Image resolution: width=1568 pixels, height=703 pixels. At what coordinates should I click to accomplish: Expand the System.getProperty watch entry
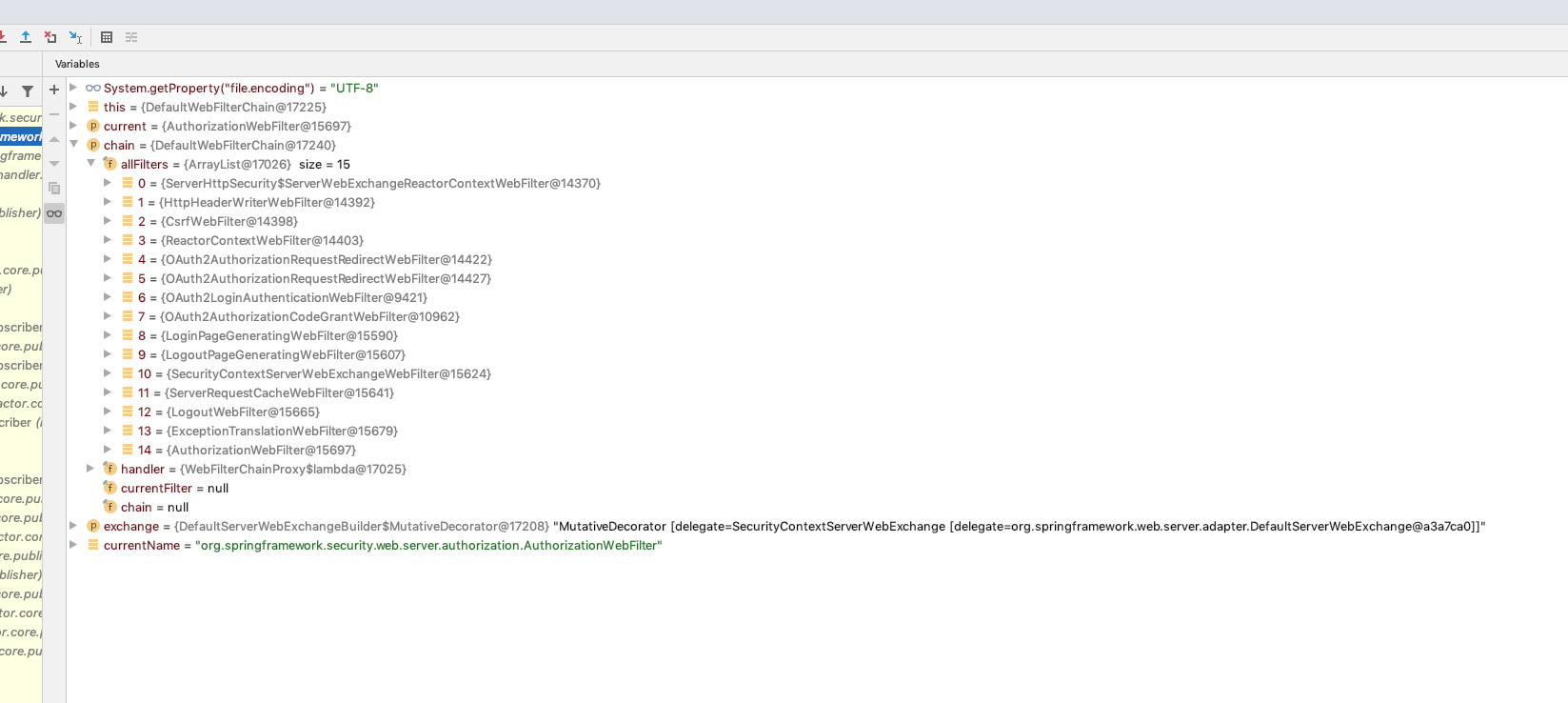tap(73, 87)
